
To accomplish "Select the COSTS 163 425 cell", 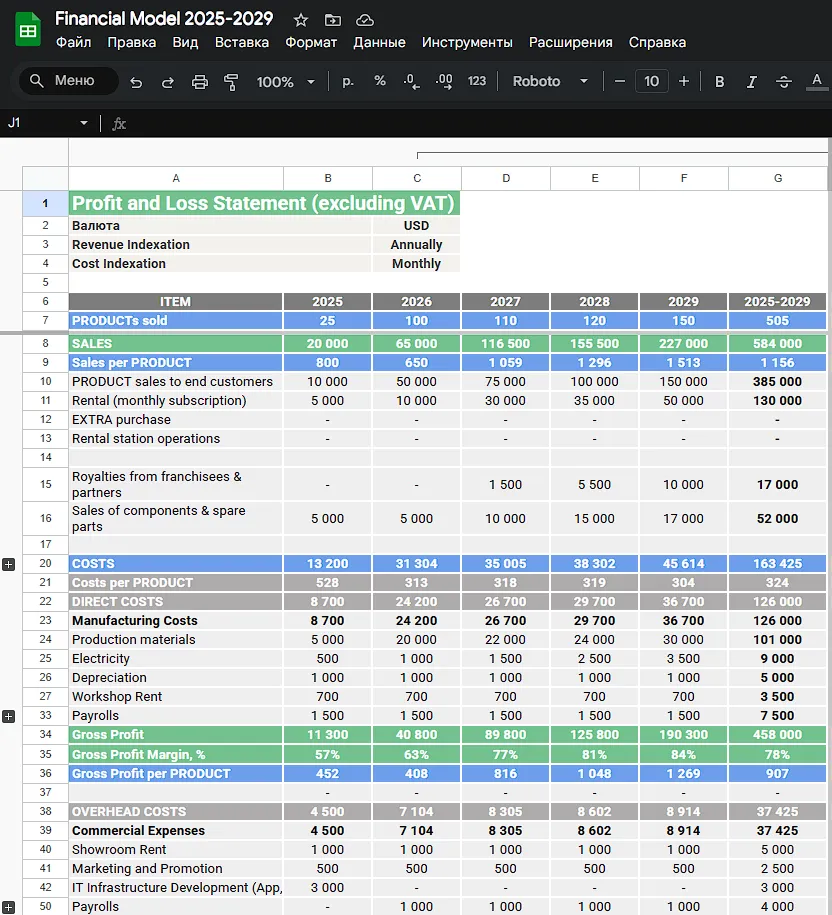I will [777, 564].
